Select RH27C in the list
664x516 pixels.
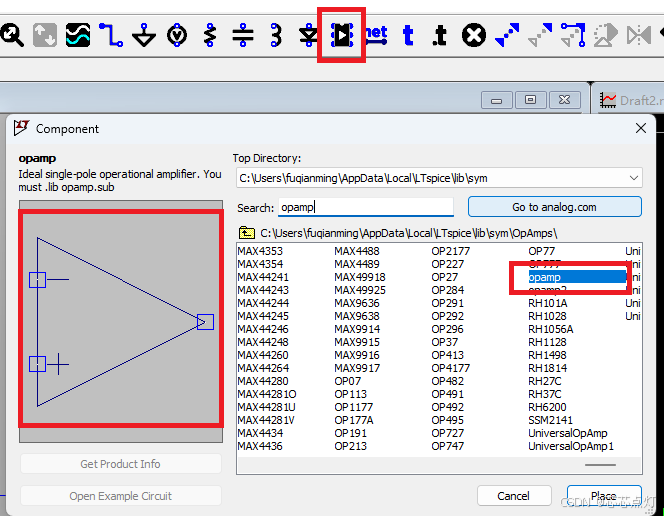pos(545,381)
